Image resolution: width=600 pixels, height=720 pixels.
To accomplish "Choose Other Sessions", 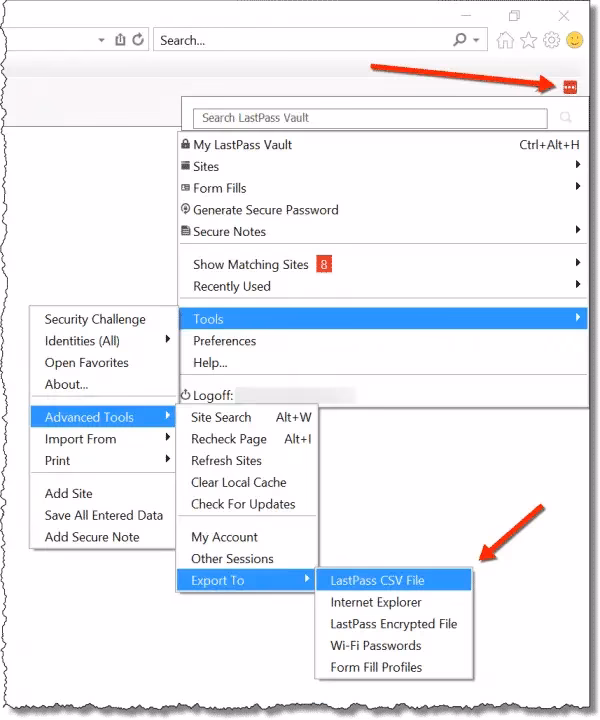I will coord(247,558).
